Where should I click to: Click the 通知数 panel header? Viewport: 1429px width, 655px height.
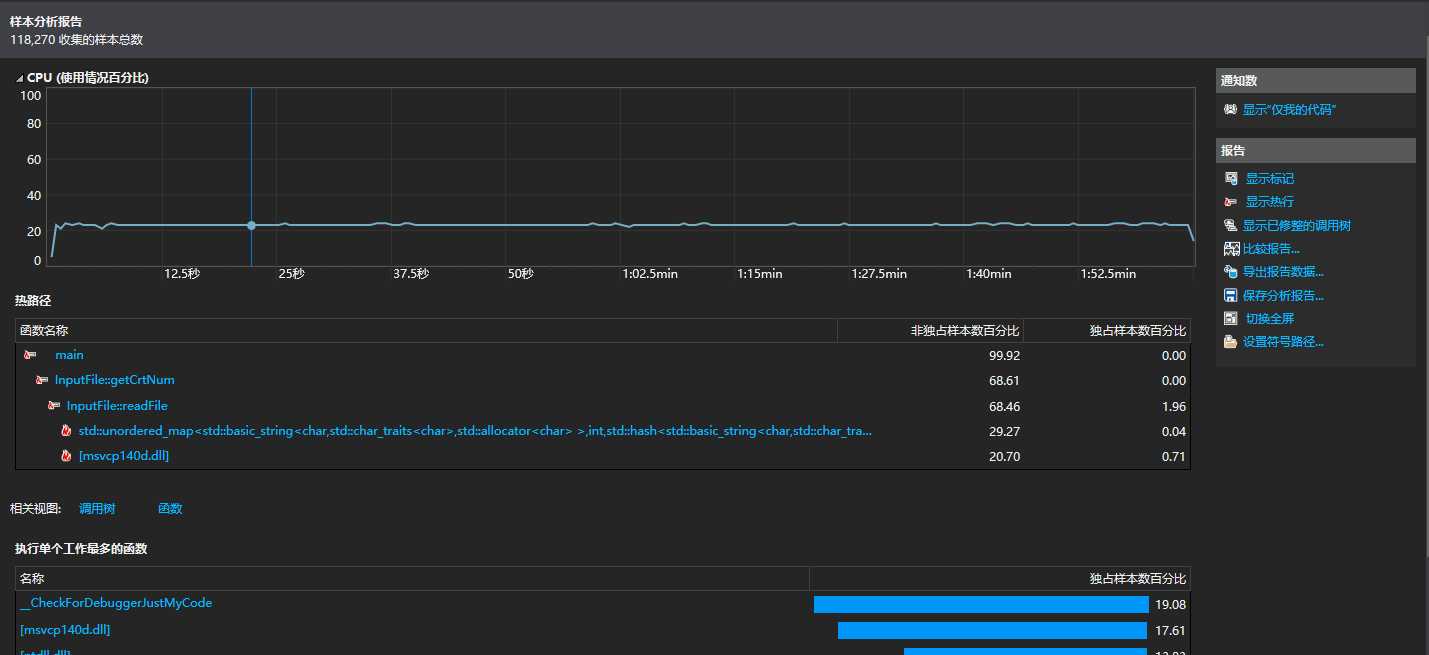pyautogui.click(x=1316, y=80)
